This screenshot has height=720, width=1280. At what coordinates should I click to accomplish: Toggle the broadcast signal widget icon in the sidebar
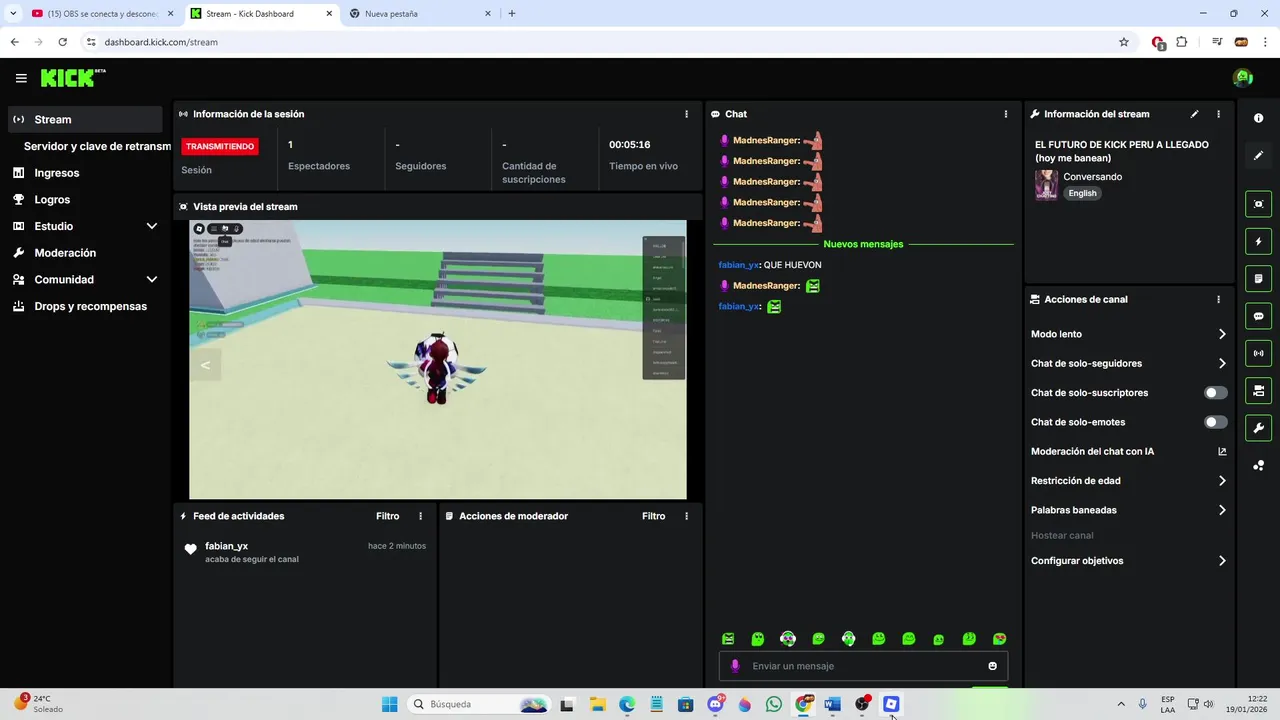coord(1258,353)
